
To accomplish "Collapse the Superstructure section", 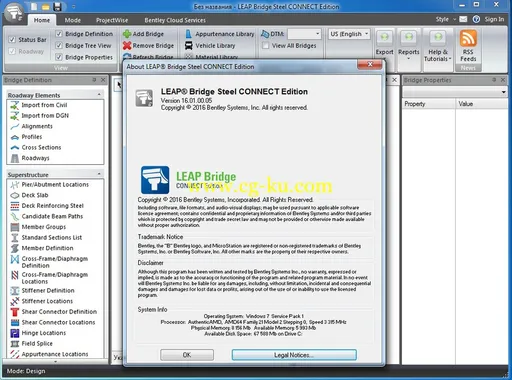I will pos(99,174).
